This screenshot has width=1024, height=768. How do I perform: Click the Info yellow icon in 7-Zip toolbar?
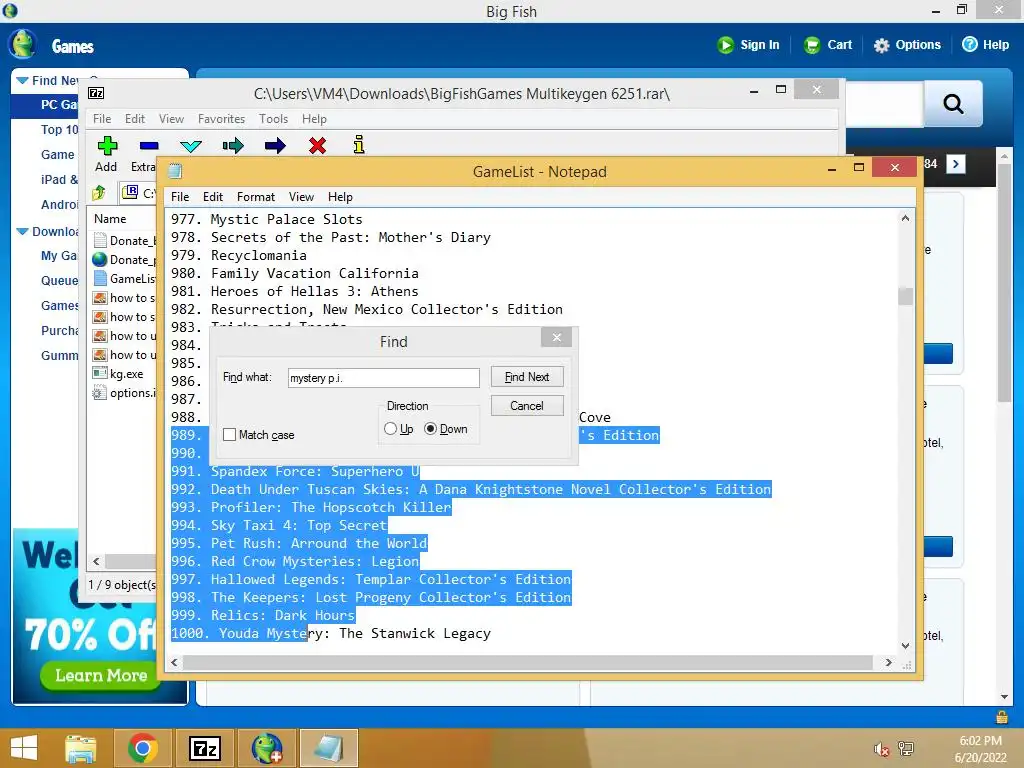(x=359, y=144)
